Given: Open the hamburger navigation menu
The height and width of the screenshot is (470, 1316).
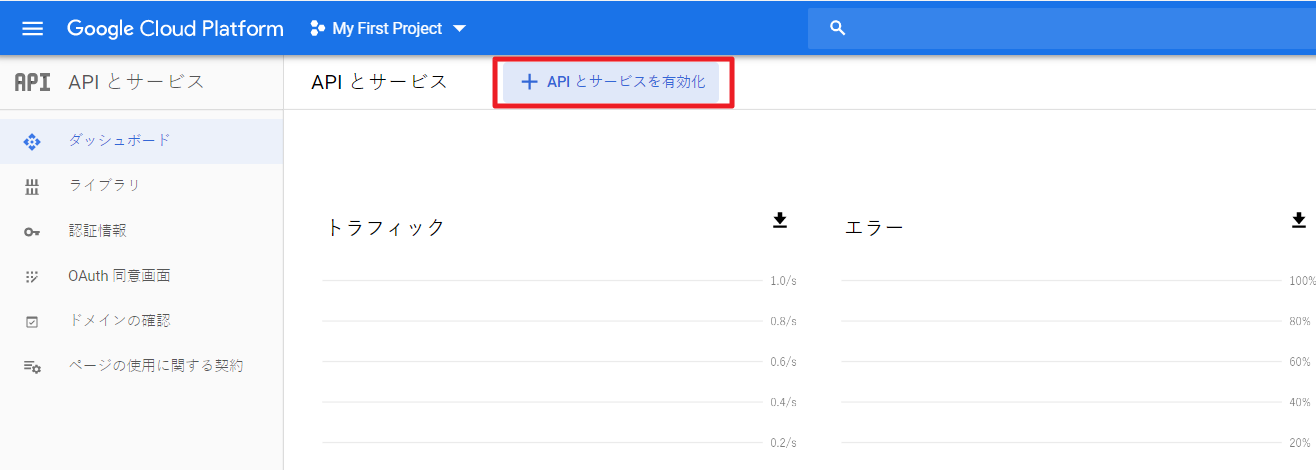Looking at the screenshot, I should point(32,28).
